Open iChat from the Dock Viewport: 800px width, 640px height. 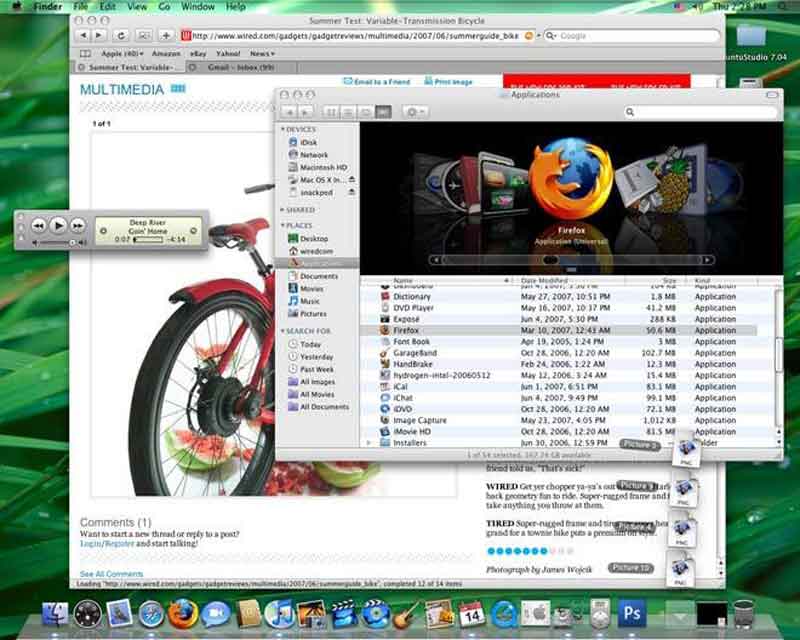click(215, 614)
